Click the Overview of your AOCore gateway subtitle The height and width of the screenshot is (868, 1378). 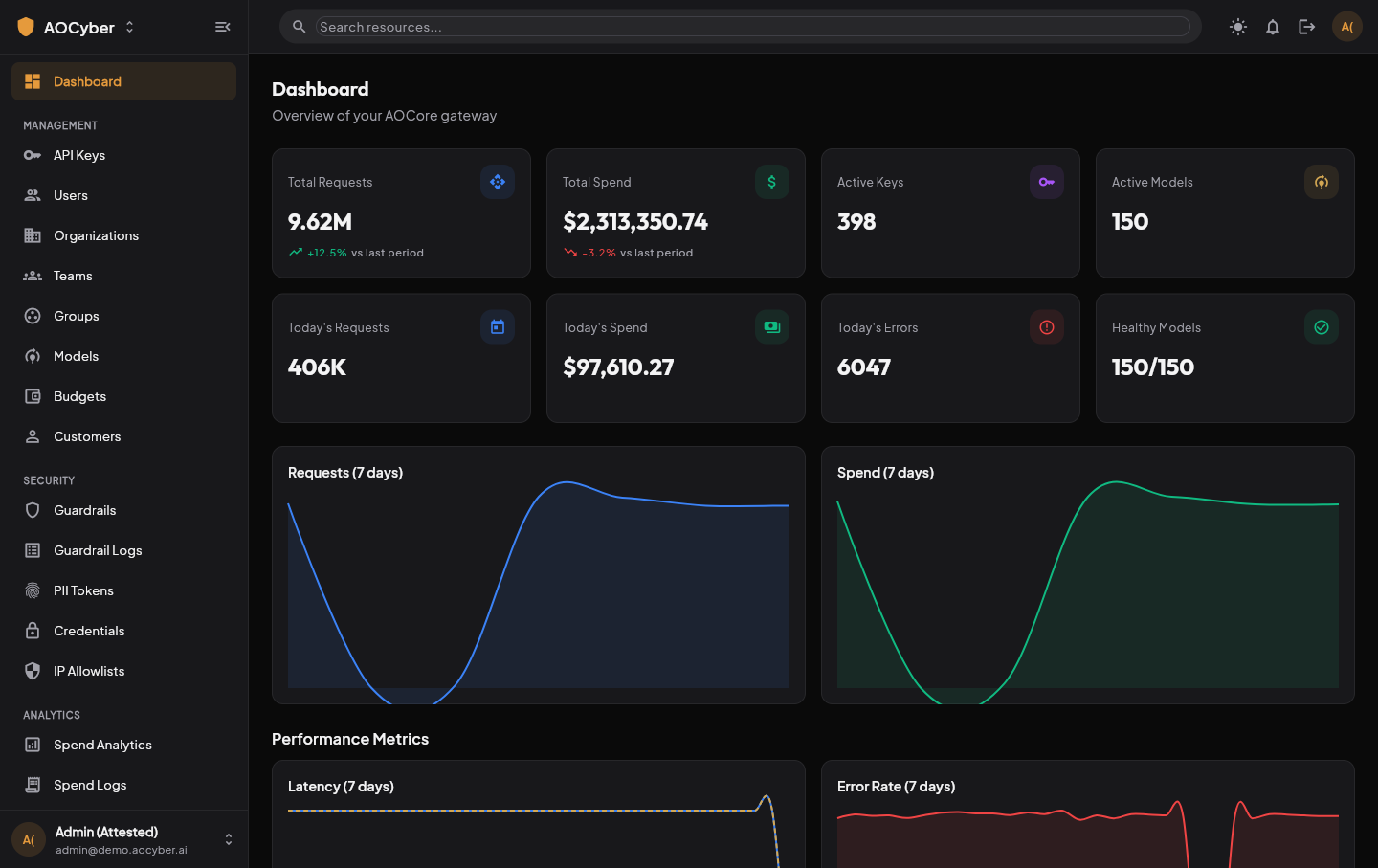[385, 116]
